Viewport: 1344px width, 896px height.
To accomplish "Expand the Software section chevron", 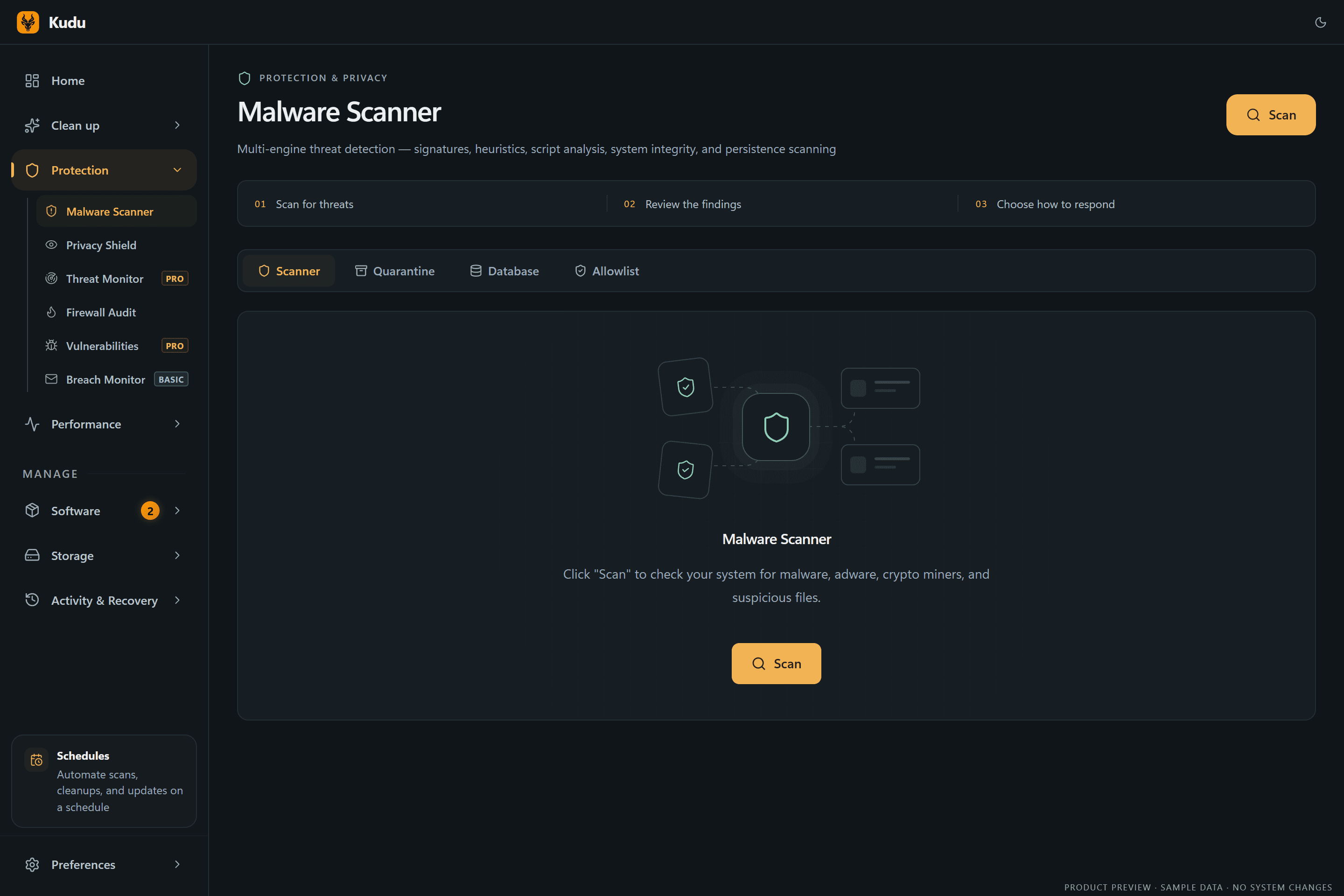I will coord(177,511).
